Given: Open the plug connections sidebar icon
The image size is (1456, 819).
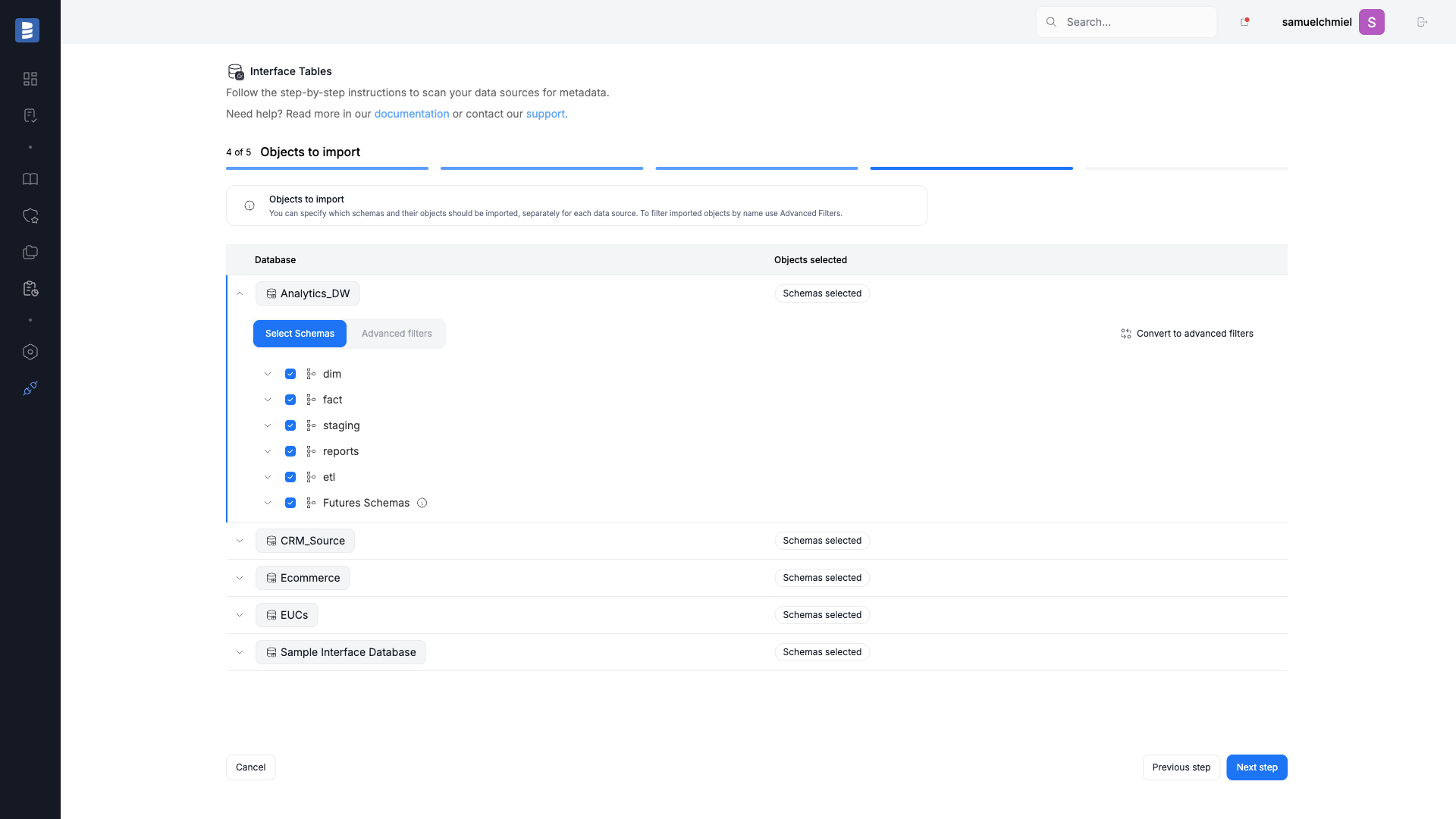Looking at the screenshot, I should [x=30, y=388].
